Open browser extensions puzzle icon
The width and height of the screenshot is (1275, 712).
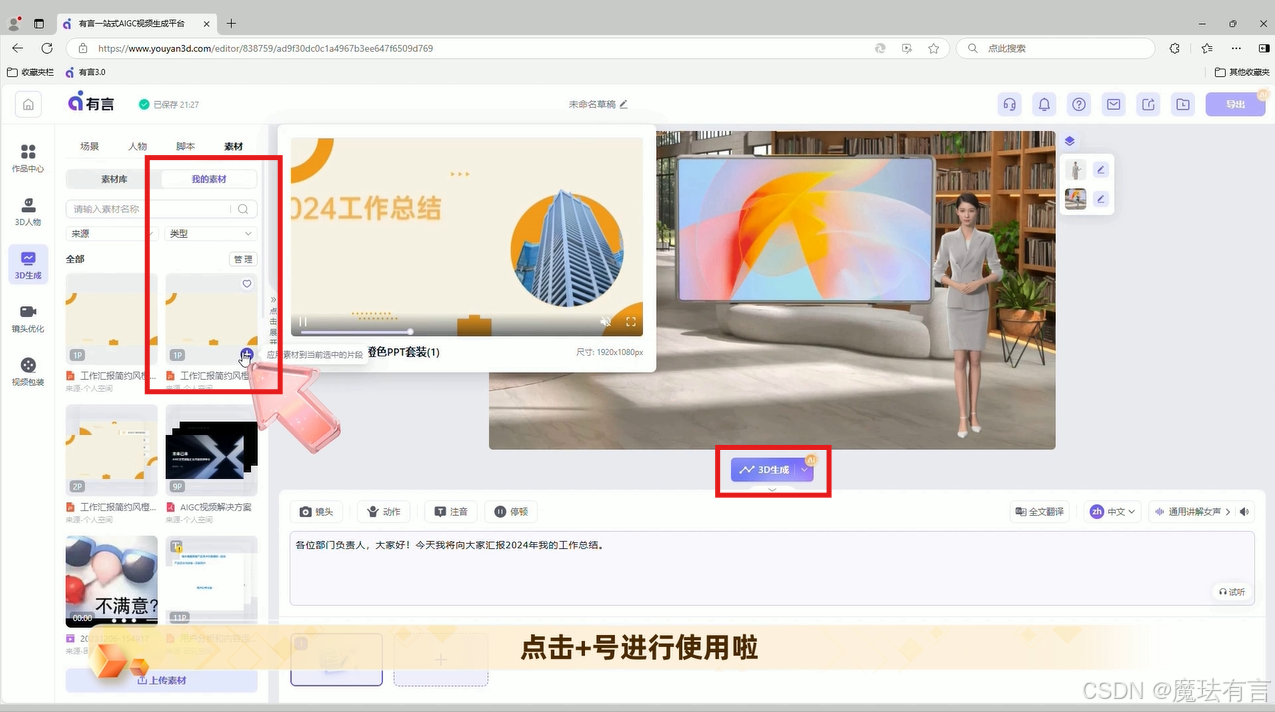tap(1174, 48)
